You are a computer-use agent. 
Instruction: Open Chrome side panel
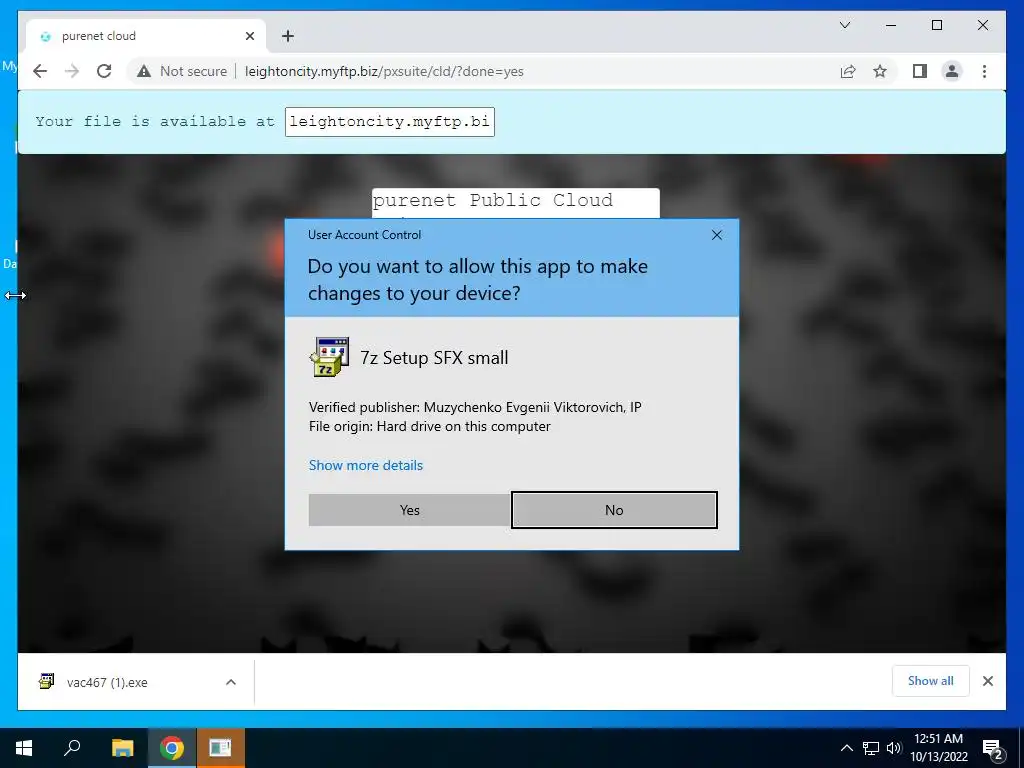tap(920, 71)
